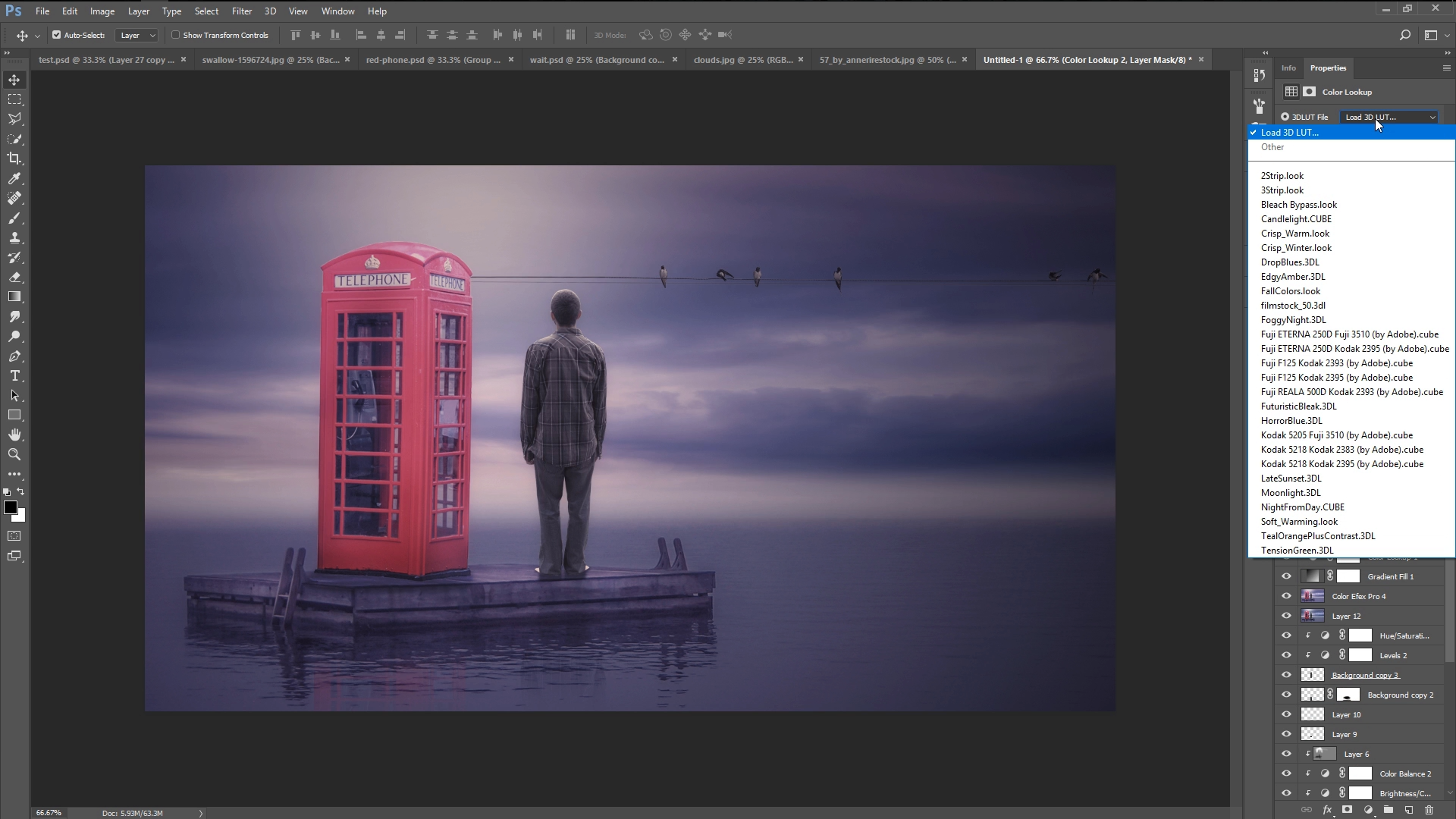The width and height of the screenshot is (1456, 819).
Task: Toggle the Auto-Select checkbox
Action: pyautogui.click(x=56, y=35)
